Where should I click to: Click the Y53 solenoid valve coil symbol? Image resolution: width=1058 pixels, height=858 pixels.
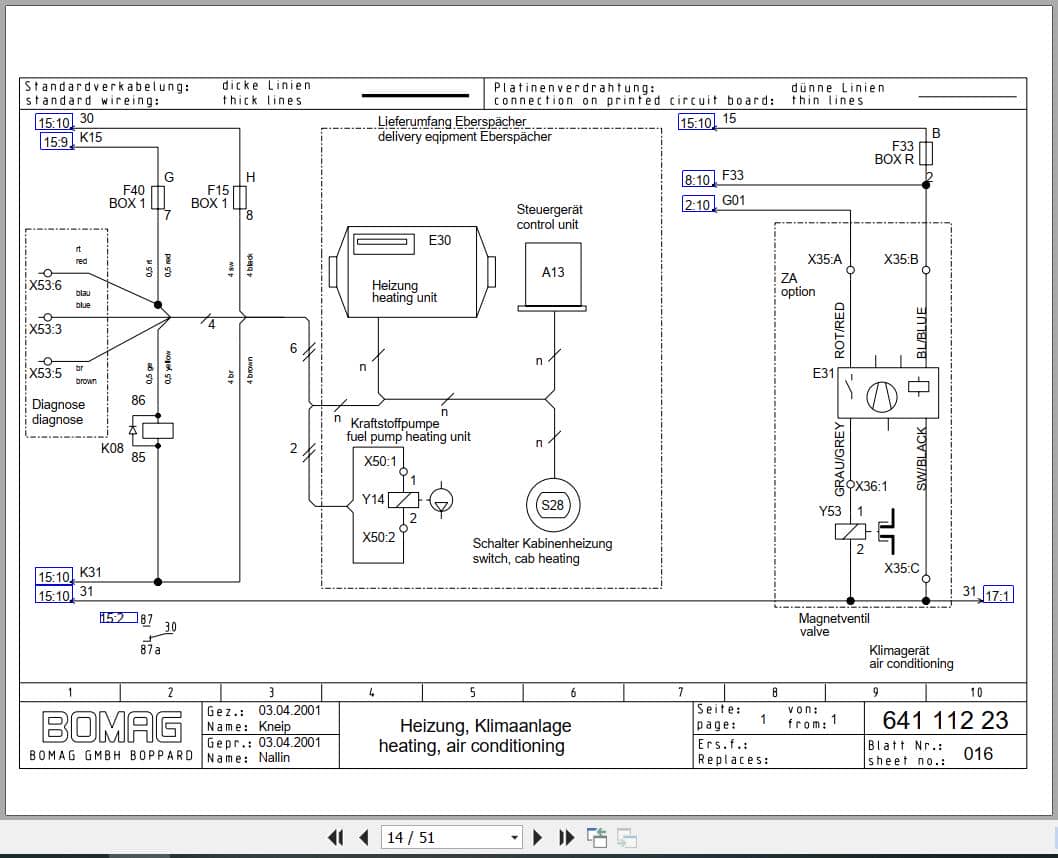pos(850,531)
